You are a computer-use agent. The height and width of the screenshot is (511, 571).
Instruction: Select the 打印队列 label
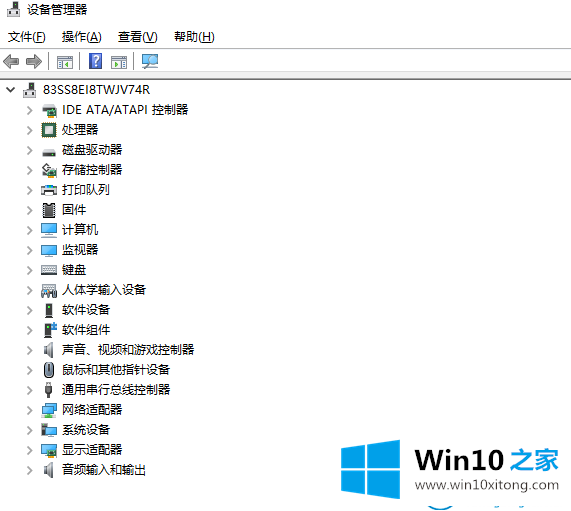click(x=86, y=190)
